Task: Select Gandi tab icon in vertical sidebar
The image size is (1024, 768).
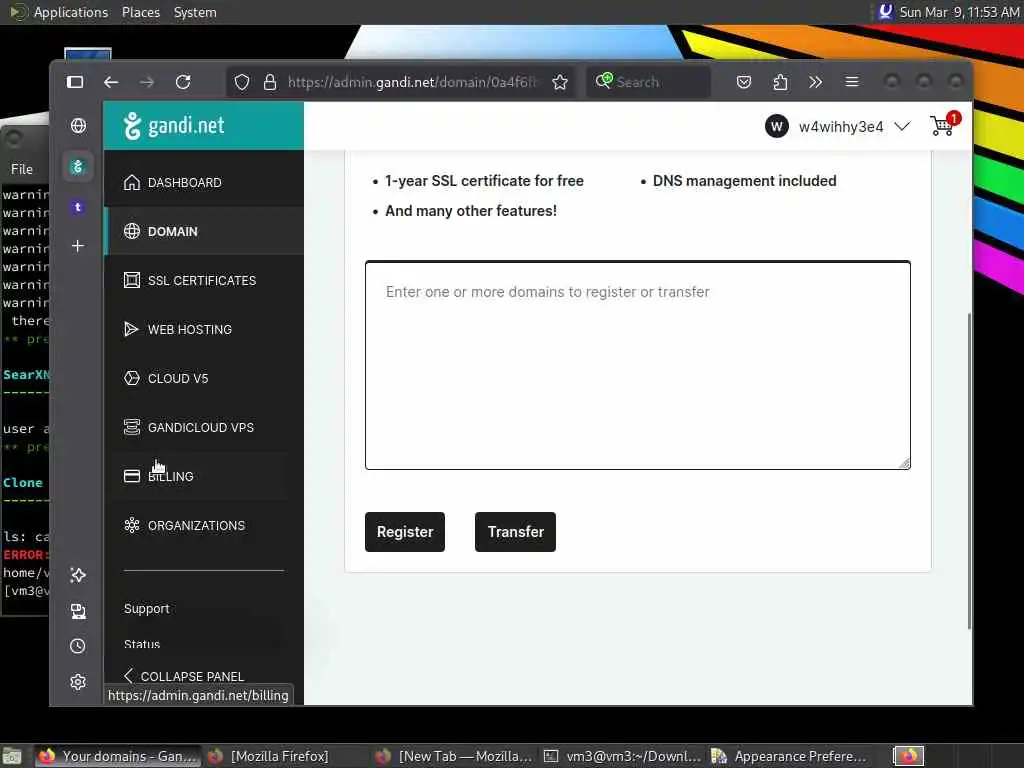Action: point(78,167)
